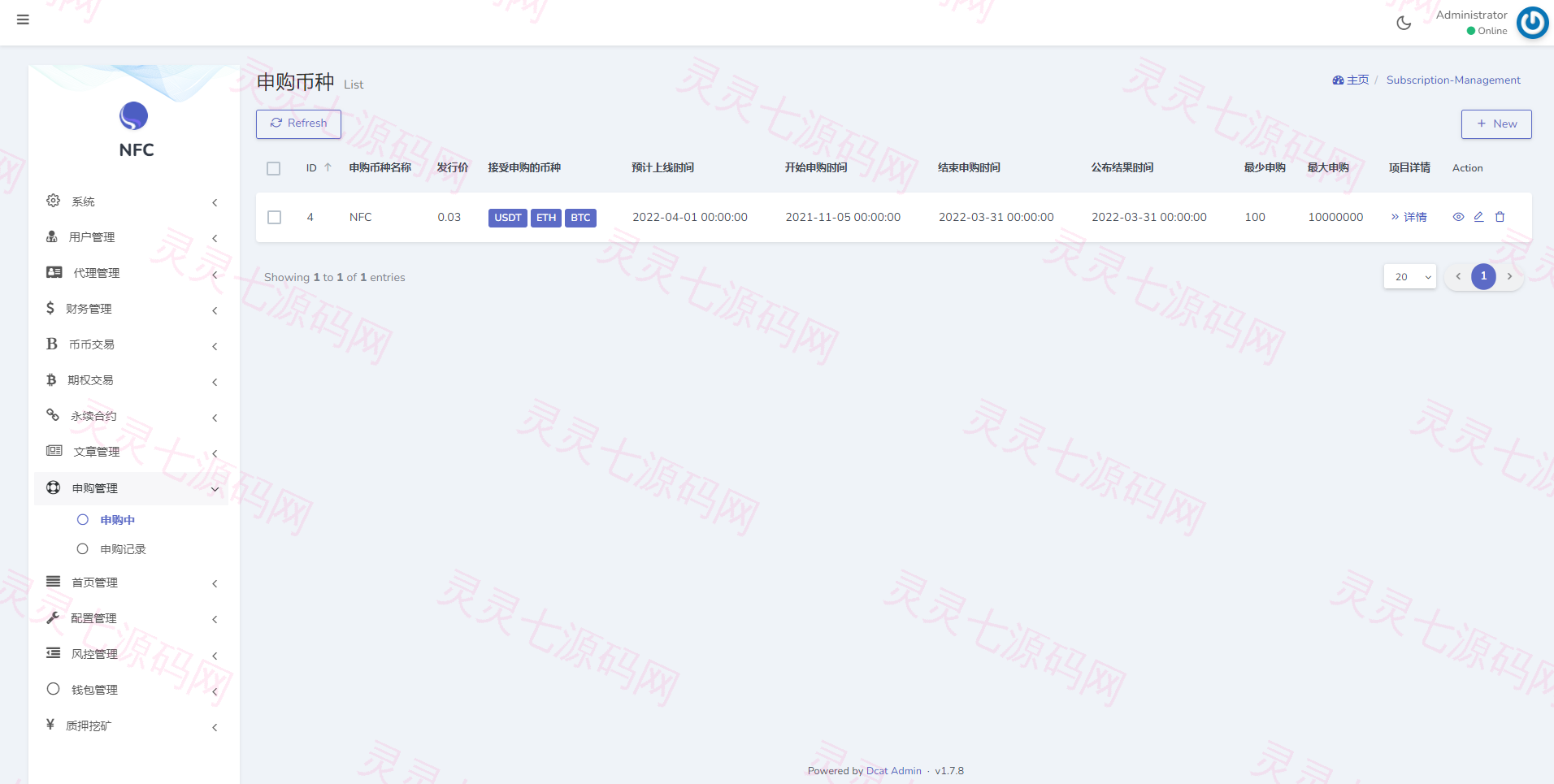
Task: Open the 20 per-page dropdown
Action: click(1410, 277)
